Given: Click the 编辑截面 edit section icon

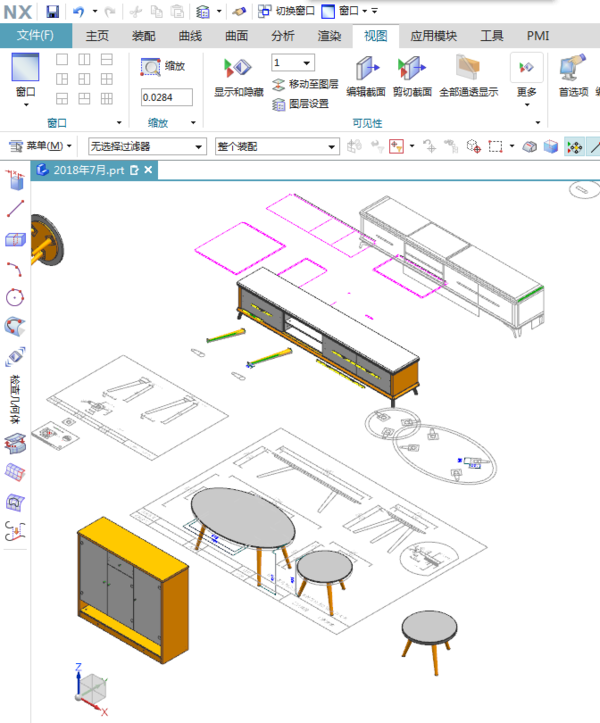Looking at the screenshot, I should click(366, 77).
